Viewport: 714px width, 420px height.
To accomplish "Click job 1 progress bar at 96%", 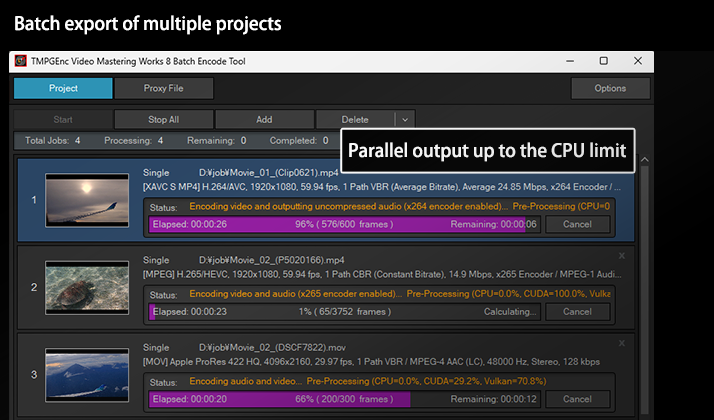I will [x=344, y=224].
